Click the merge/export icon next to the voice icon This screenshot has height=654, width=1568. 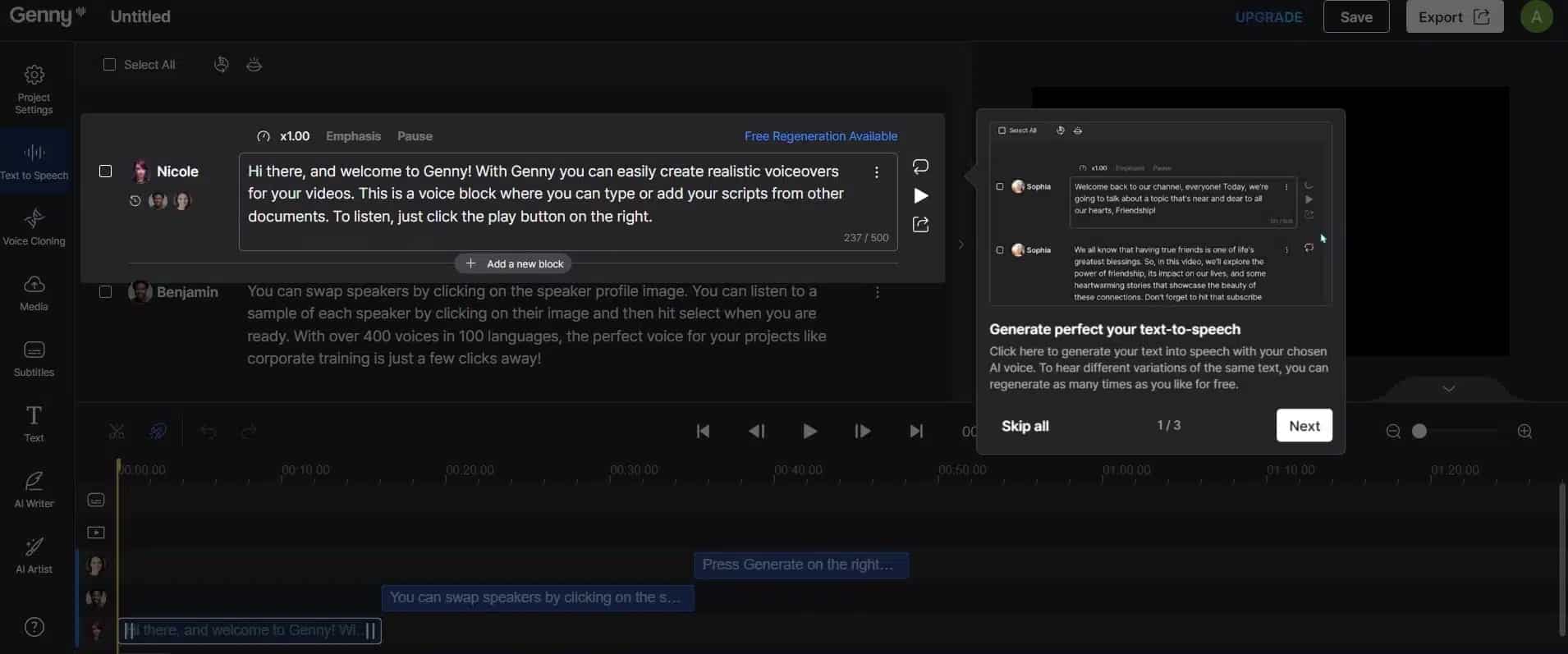click(254, 64)
